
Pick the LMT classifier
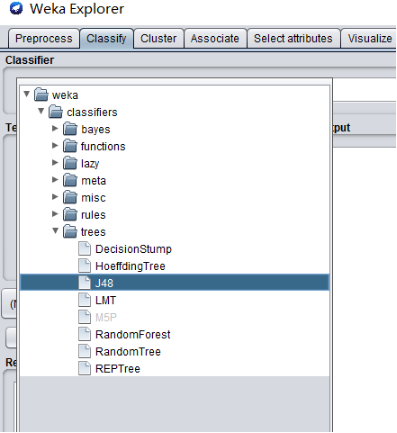point(106,300)
